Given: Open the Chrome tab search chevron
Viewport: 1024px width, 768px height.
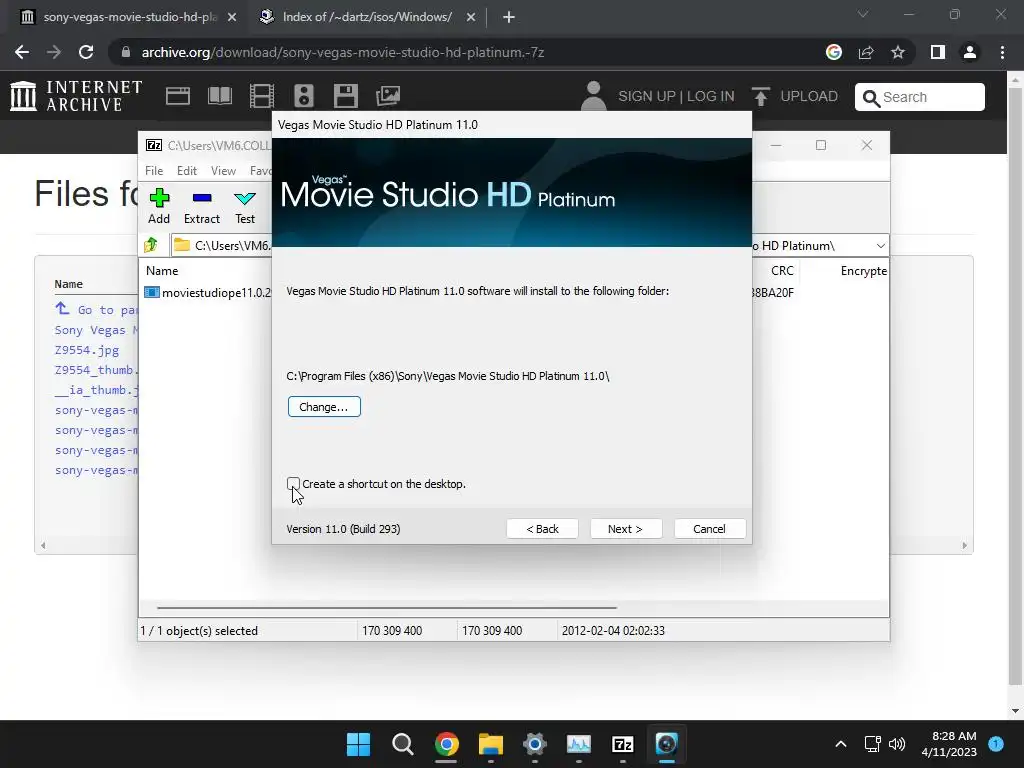Looking at the screenshot, I should coord(863,14).
